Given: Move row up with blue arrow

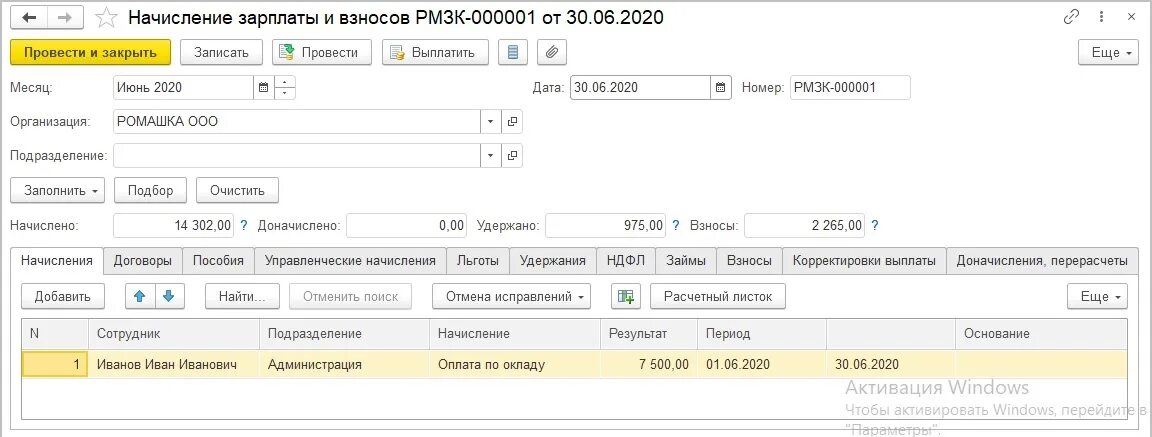Looking at the screenshot, I should point(140,296).
